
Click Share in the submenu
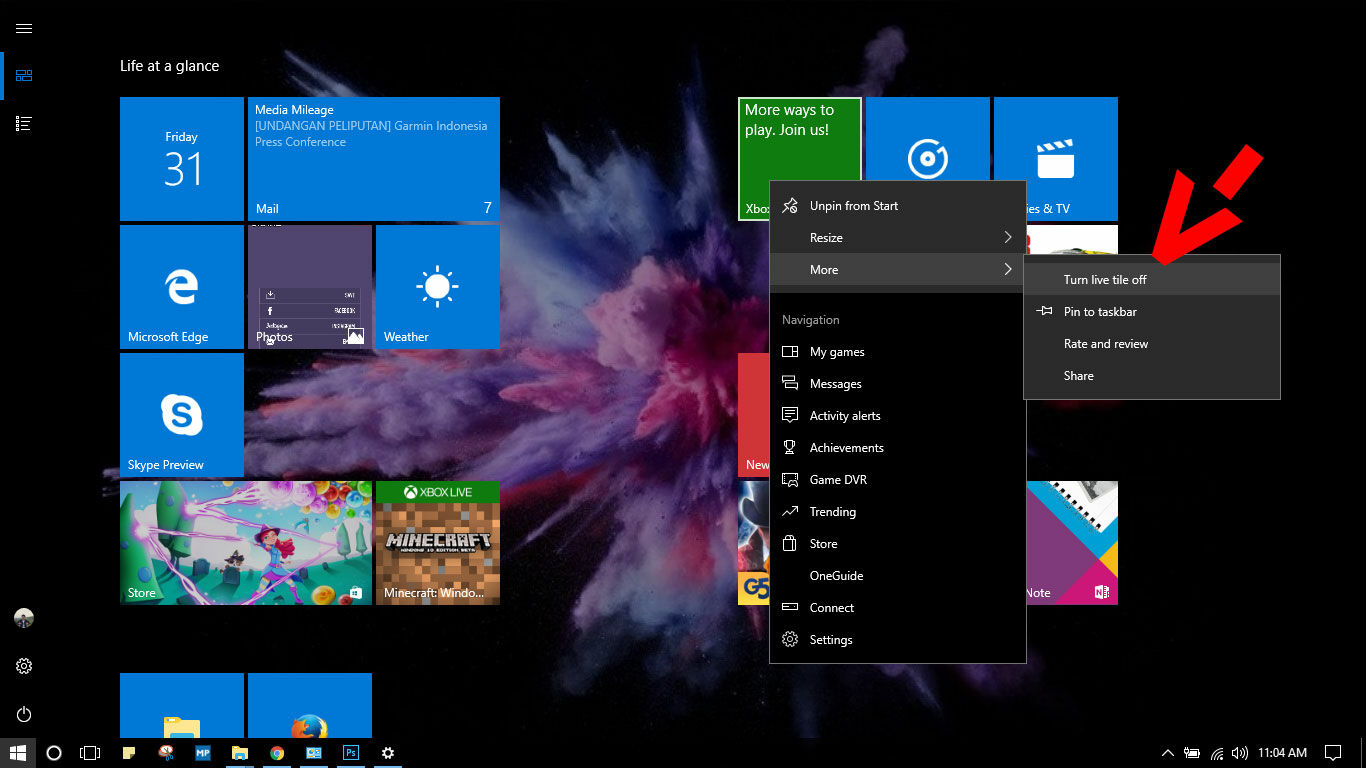click(x=1152, y=376)
